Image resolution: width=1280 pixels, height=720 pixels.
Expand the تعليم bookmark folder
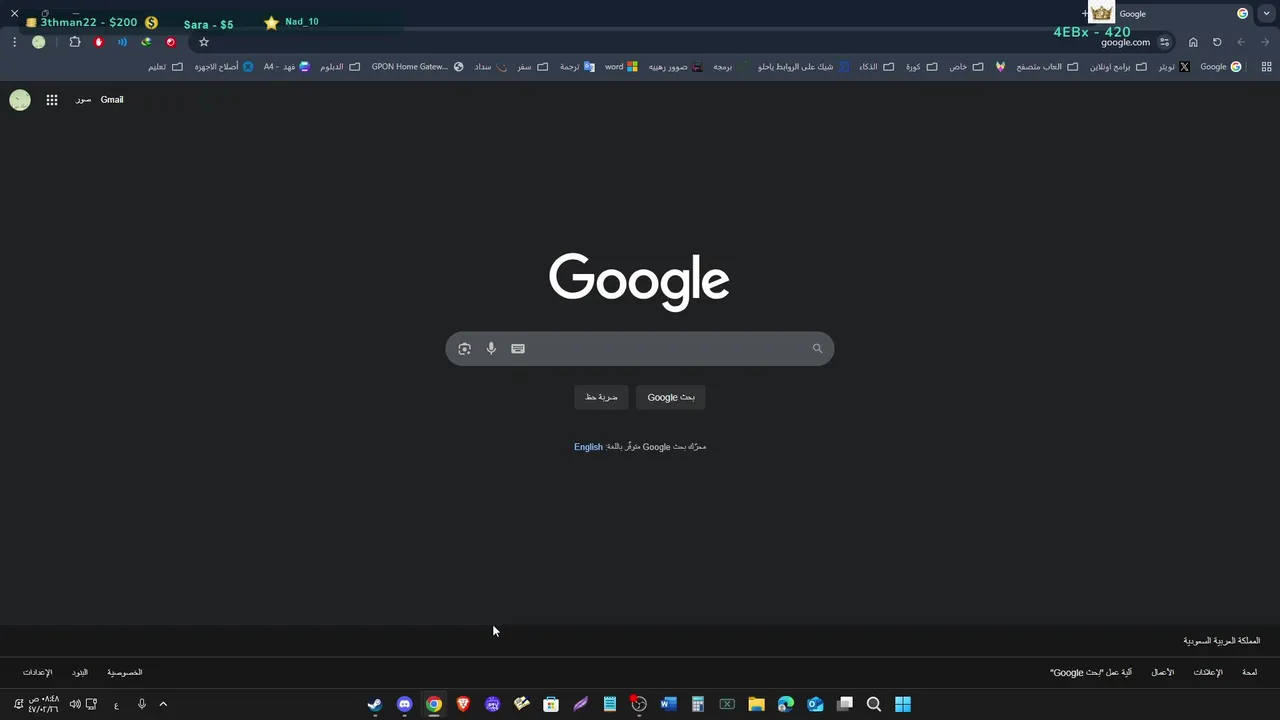(165, 67)
